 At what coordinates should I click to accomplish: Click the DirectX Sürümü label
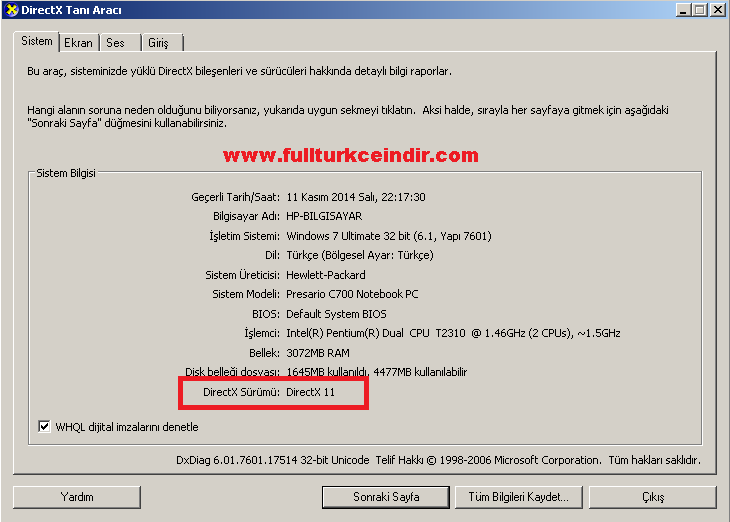click(x=241, y=392)
